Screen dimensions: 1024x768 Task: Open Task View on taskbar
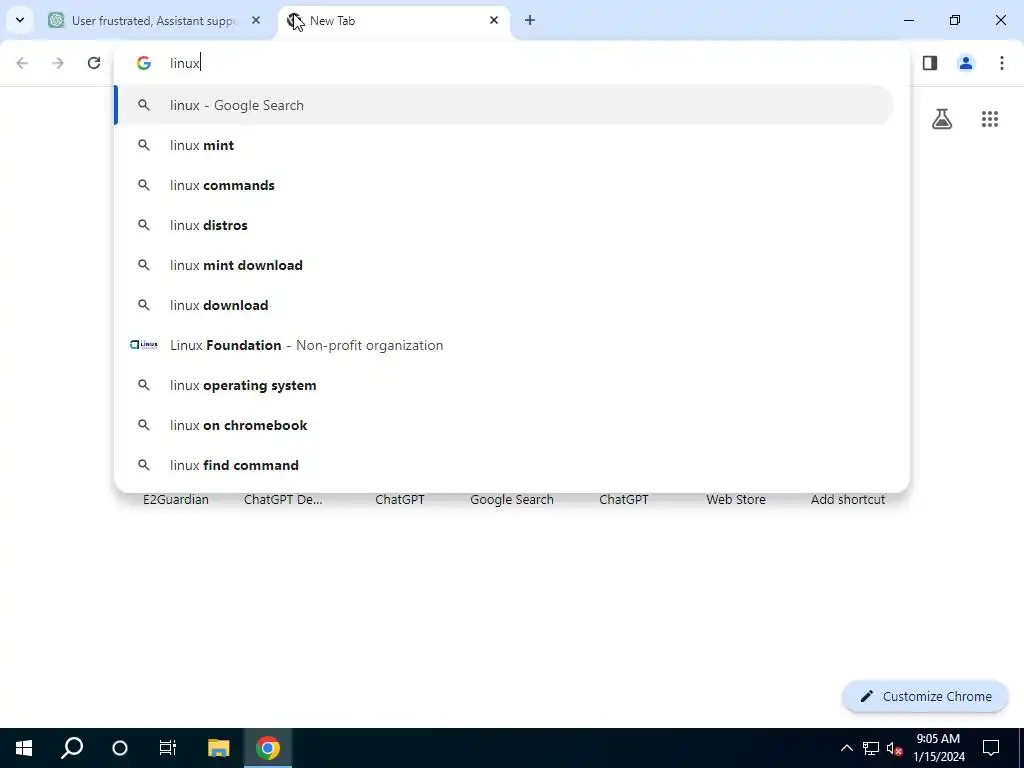[168, 748]
